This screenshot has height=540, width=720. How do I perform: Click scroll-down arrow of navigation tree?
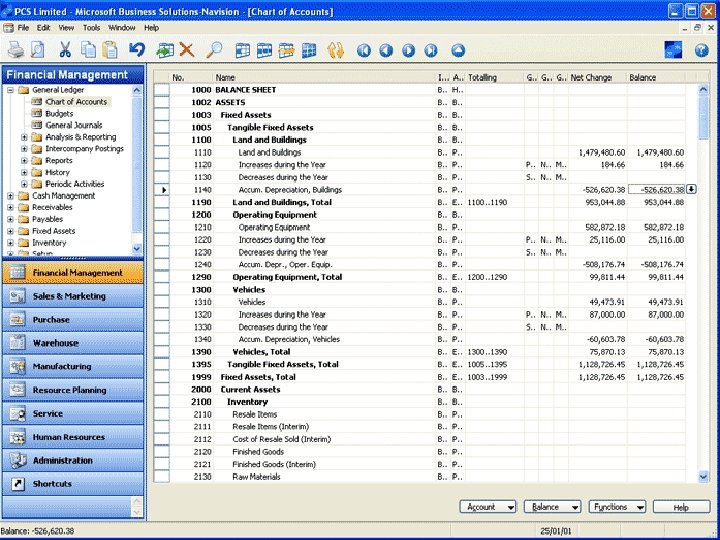[137, 248]
